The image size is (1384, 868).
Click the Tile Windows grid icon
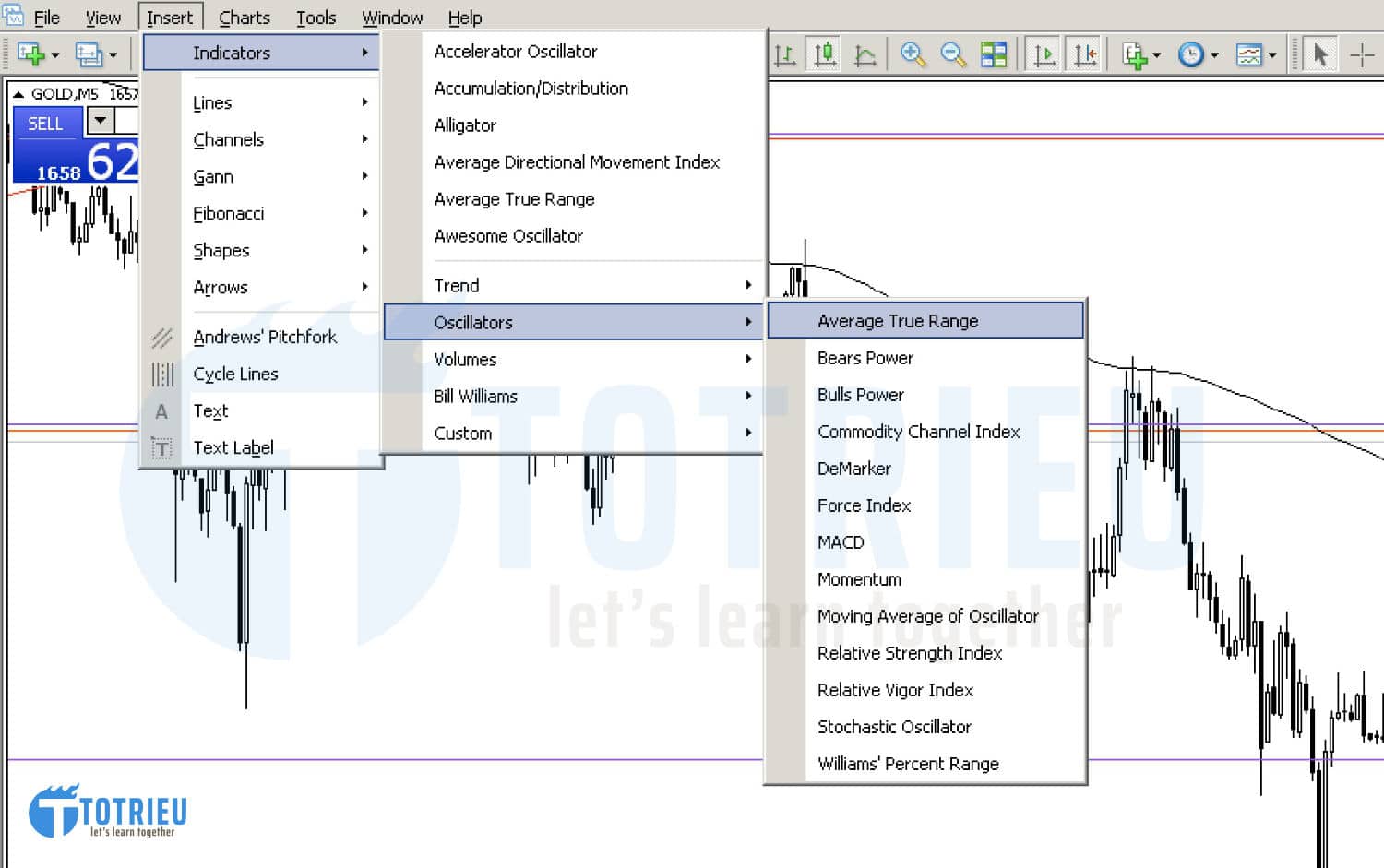point(994,55)
